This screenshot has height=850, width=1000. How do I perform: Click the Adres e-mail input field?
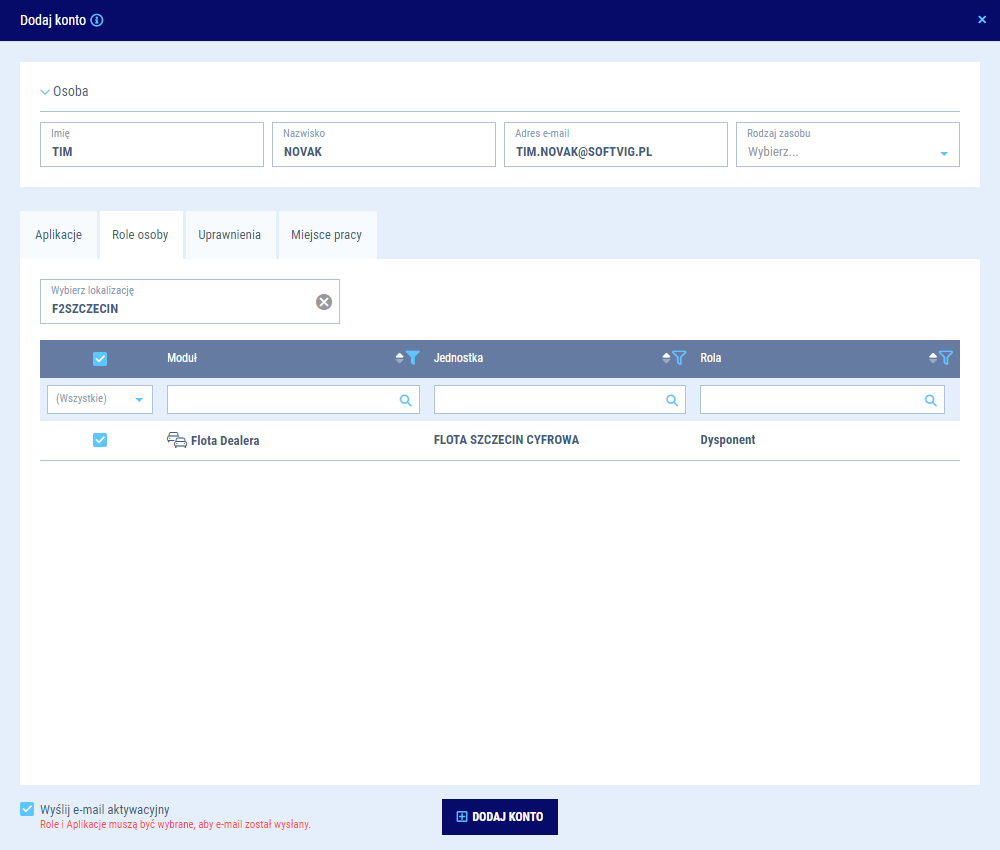point(615,152)
